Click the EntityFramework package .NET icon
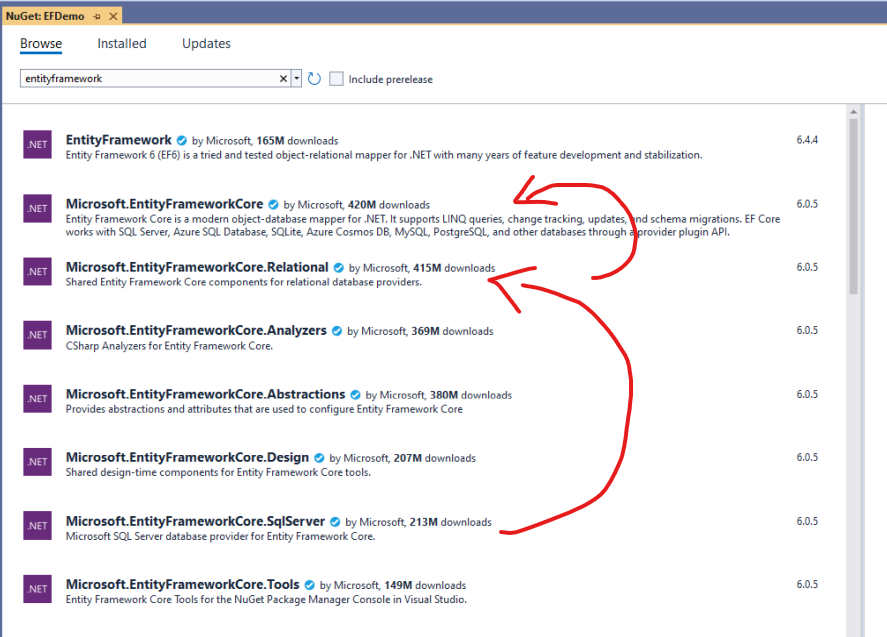The width and height of the screenshot is (887, 637). tap(37, 145)
